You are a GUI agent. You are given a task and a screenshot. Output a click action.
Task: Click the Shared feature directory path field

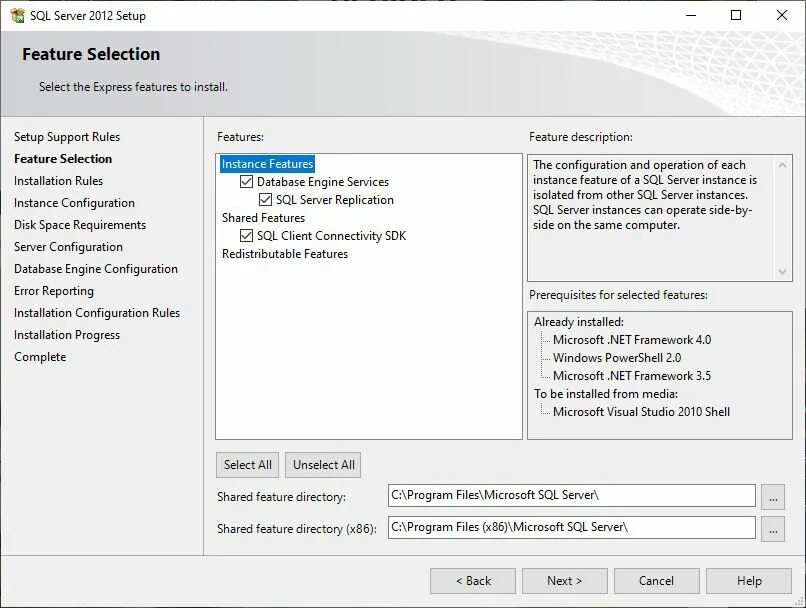pos(572,495)
